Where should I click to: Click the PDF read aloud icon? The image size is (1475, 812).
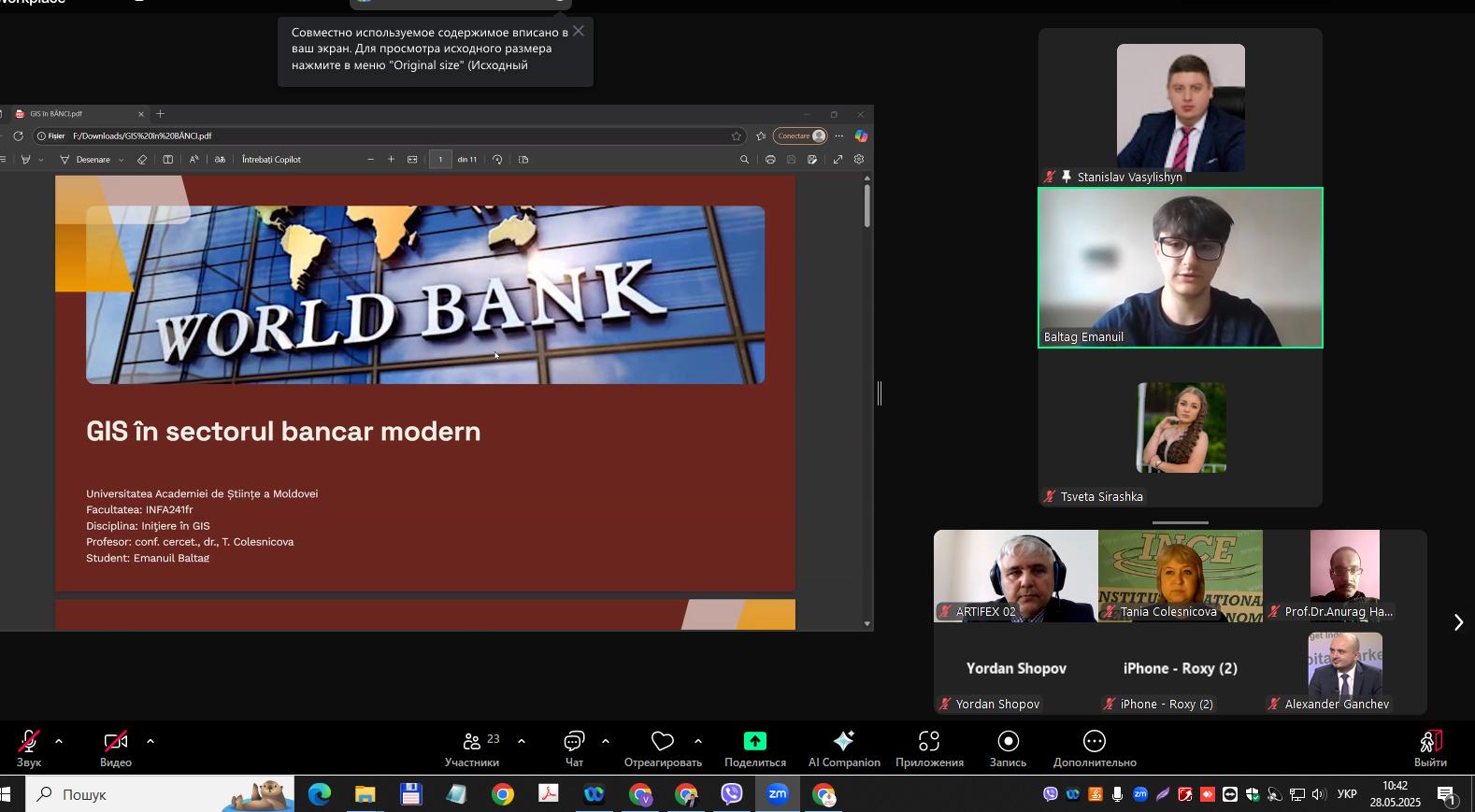(x=193, y=160)
